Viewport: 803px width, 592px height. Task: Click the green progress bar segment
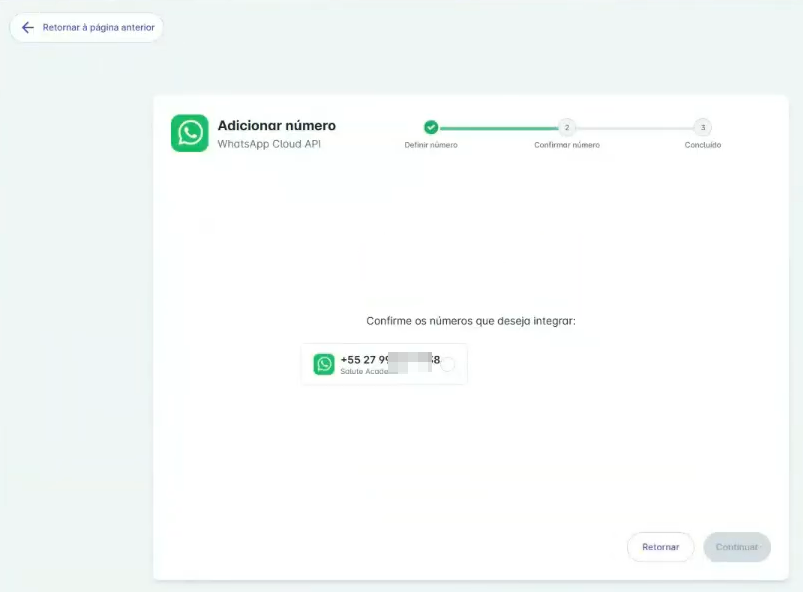[498, 128]
